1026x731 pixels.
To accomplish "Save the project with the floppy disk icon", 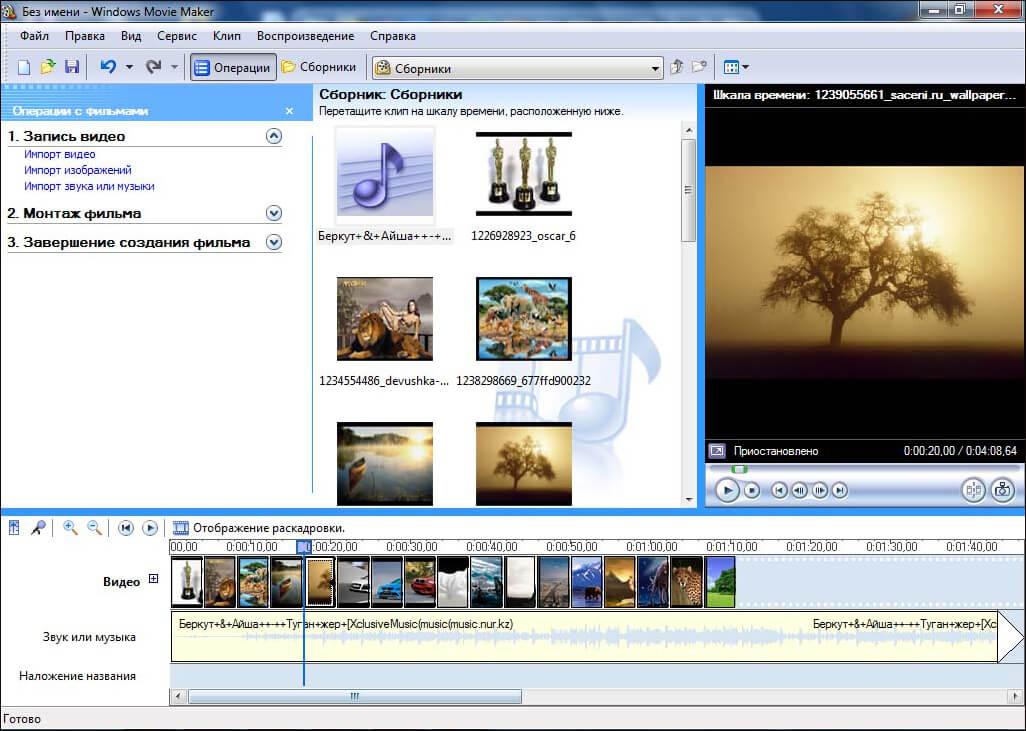I will 71,67.
